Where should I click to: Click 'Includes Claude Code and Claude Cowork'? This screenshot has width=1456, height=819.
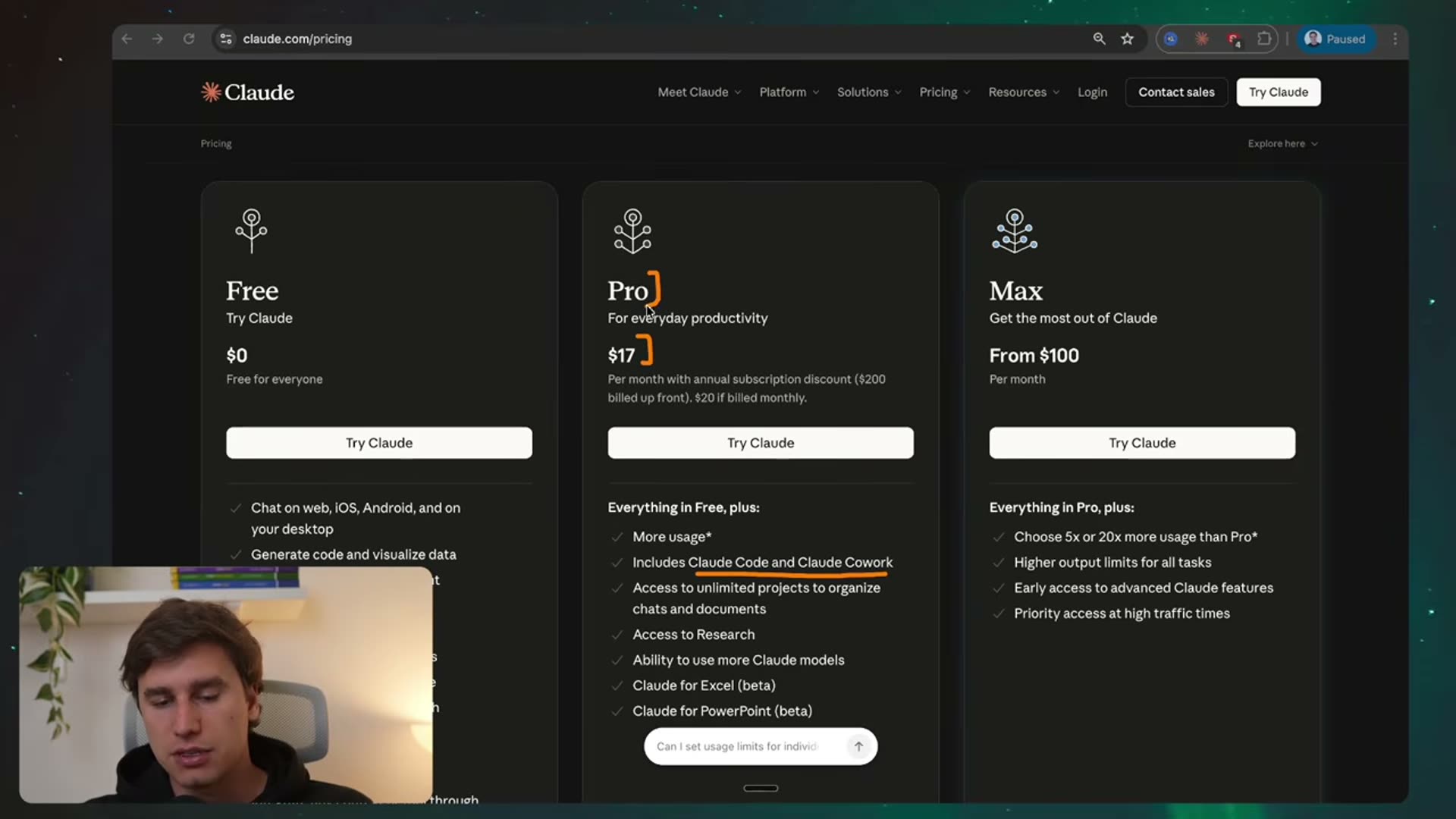point(762,562)
